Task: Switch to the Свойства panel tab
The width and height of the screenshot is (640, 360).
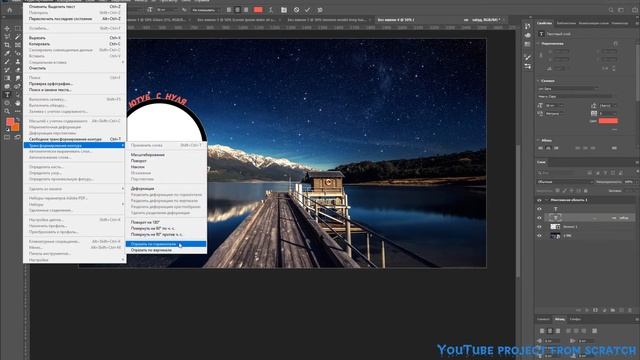Action: point(544,23)
